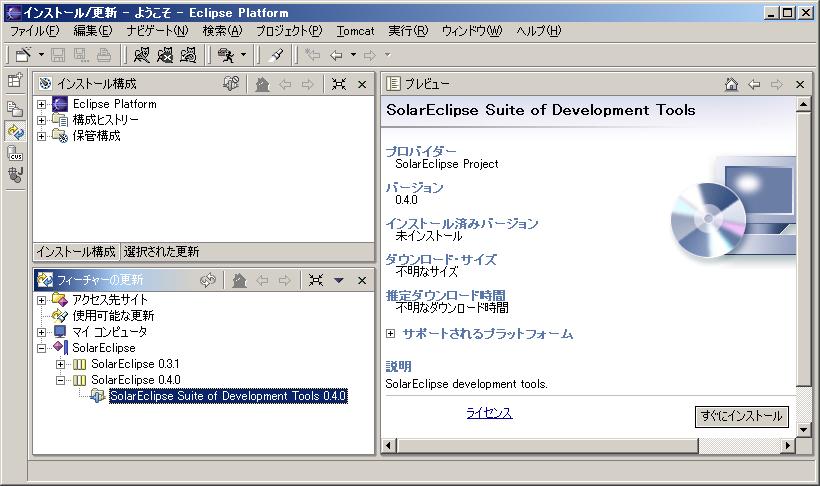Switch to CVS perspective in left sidebar
The width and height of the screenshot is (820, 486).
click(x=15, y=153)
